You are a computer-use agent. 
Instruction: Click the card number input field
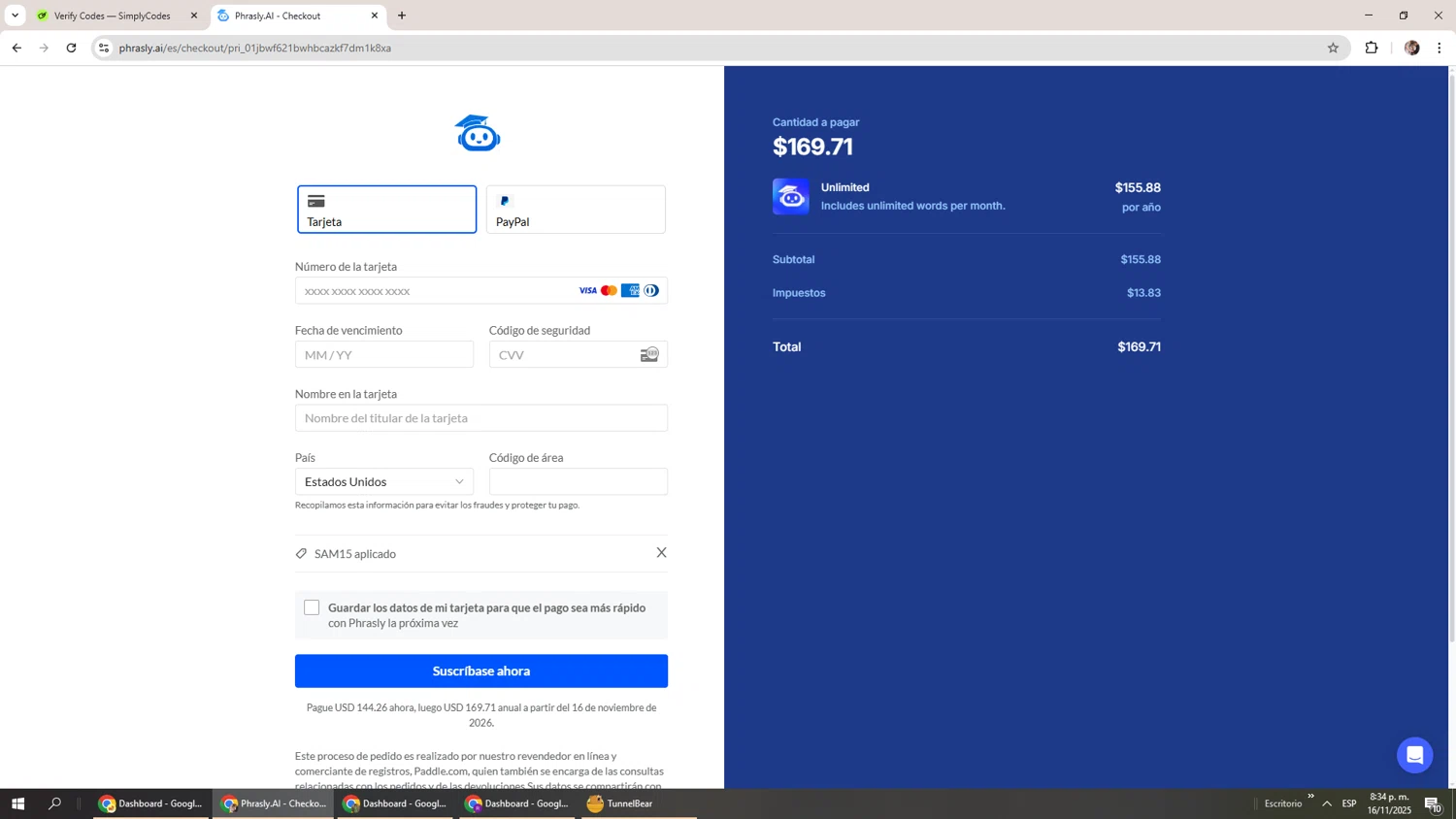480,291
